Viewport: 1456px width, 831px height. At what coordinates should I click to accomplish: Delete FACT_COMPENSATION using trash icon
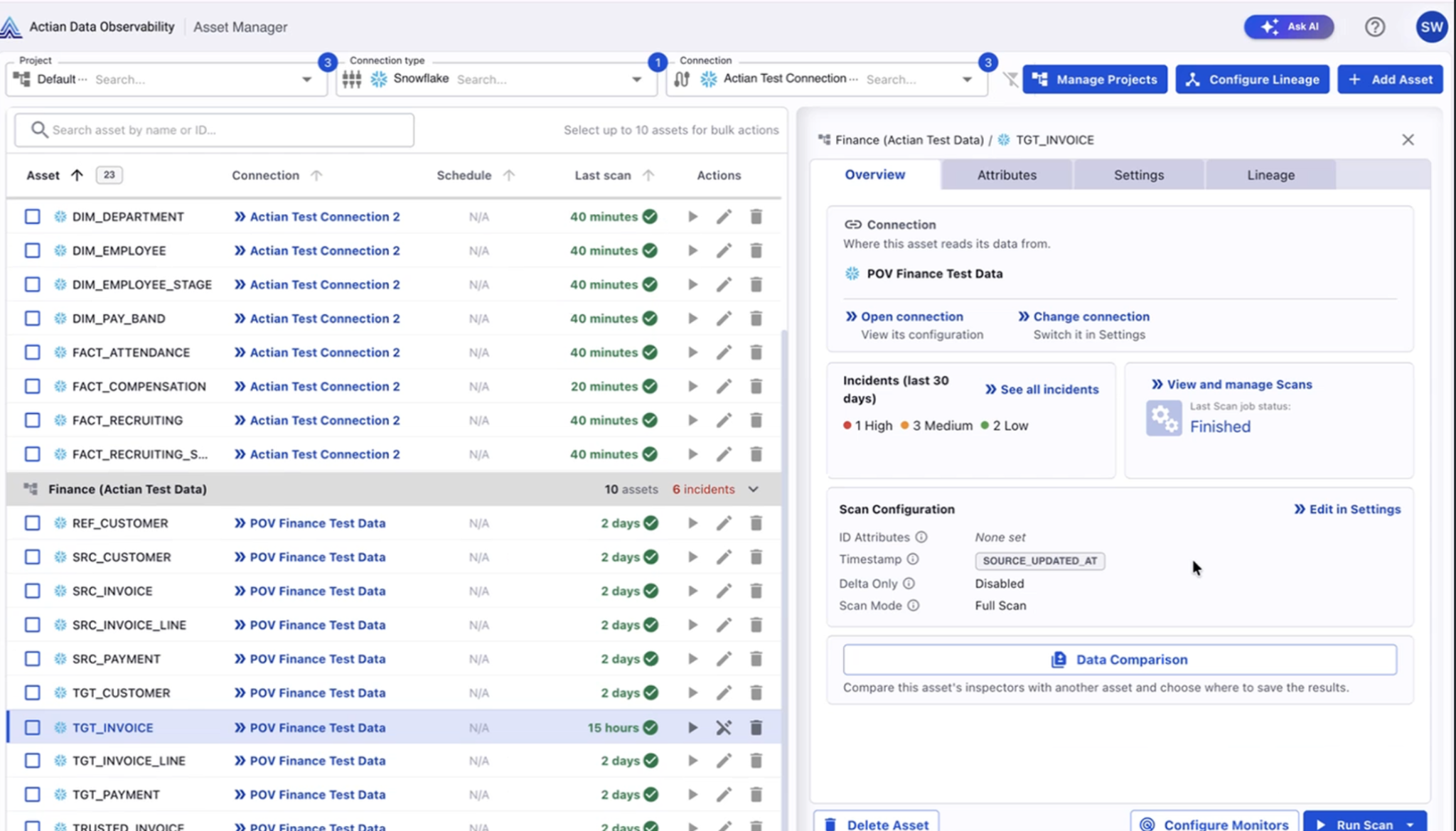coord(756,387)
